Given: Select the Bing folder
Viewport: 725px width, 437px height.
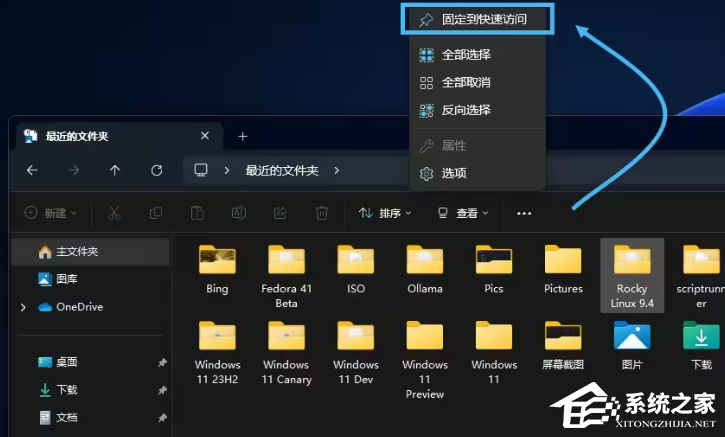Looking at the screenshot, I should pos(217,270).
